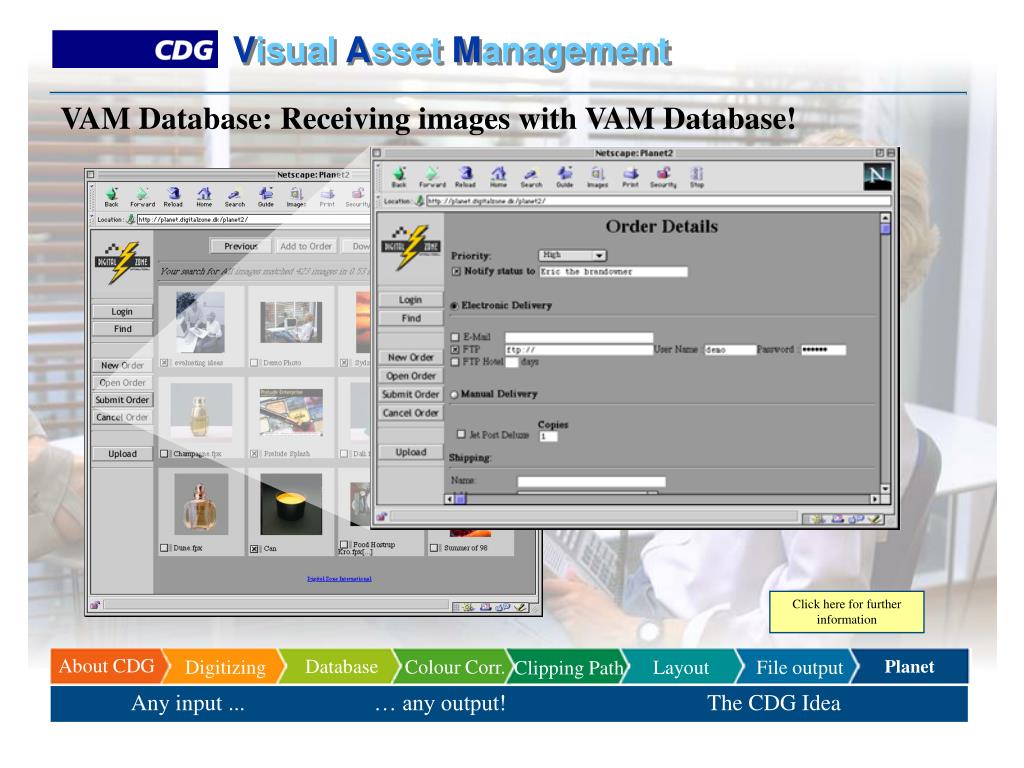Check the Summer of 98 checkbox

[434, 548]
